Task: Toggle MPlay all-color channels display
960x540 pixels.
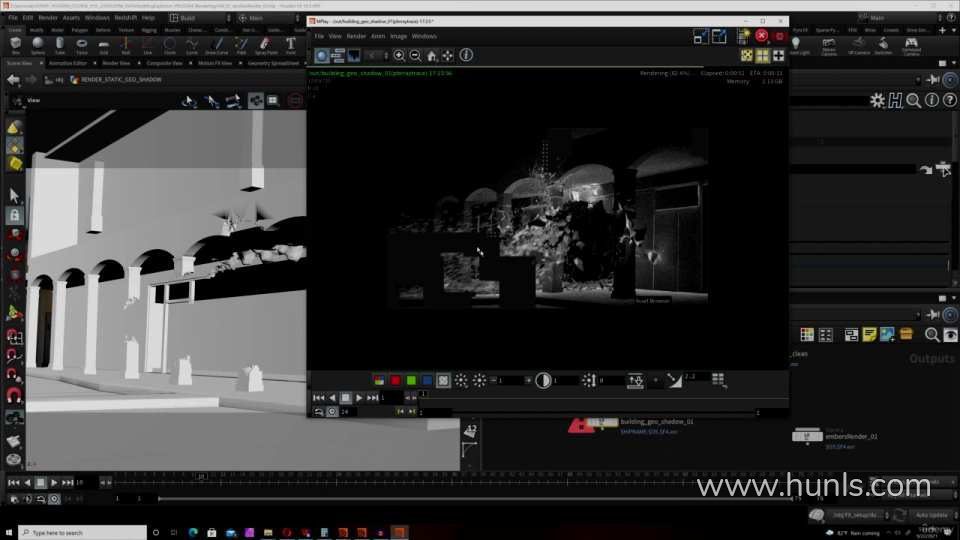Action: (379, 381)
